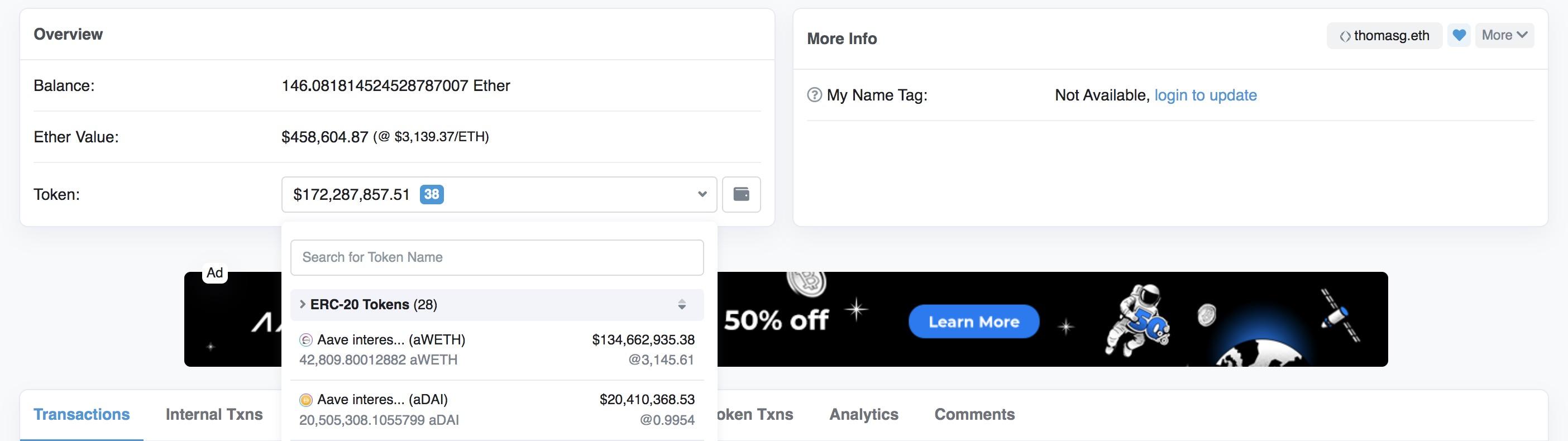1568x441 pixels.
Task: Focus the Search for Token Name field
Action: 496,257
